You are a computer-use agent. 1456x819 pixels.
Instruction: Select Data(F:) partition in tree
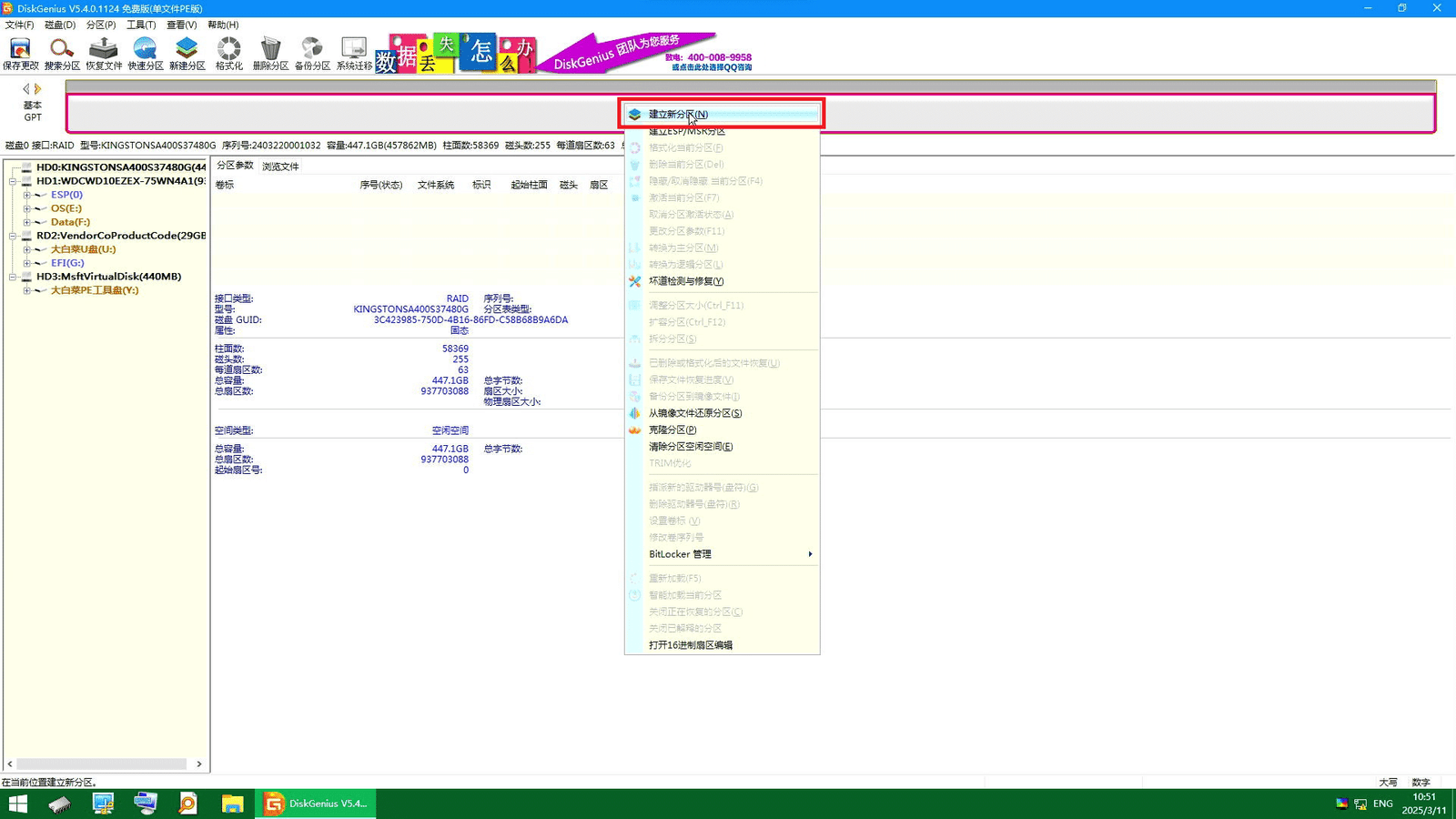[x=70, y=222]
